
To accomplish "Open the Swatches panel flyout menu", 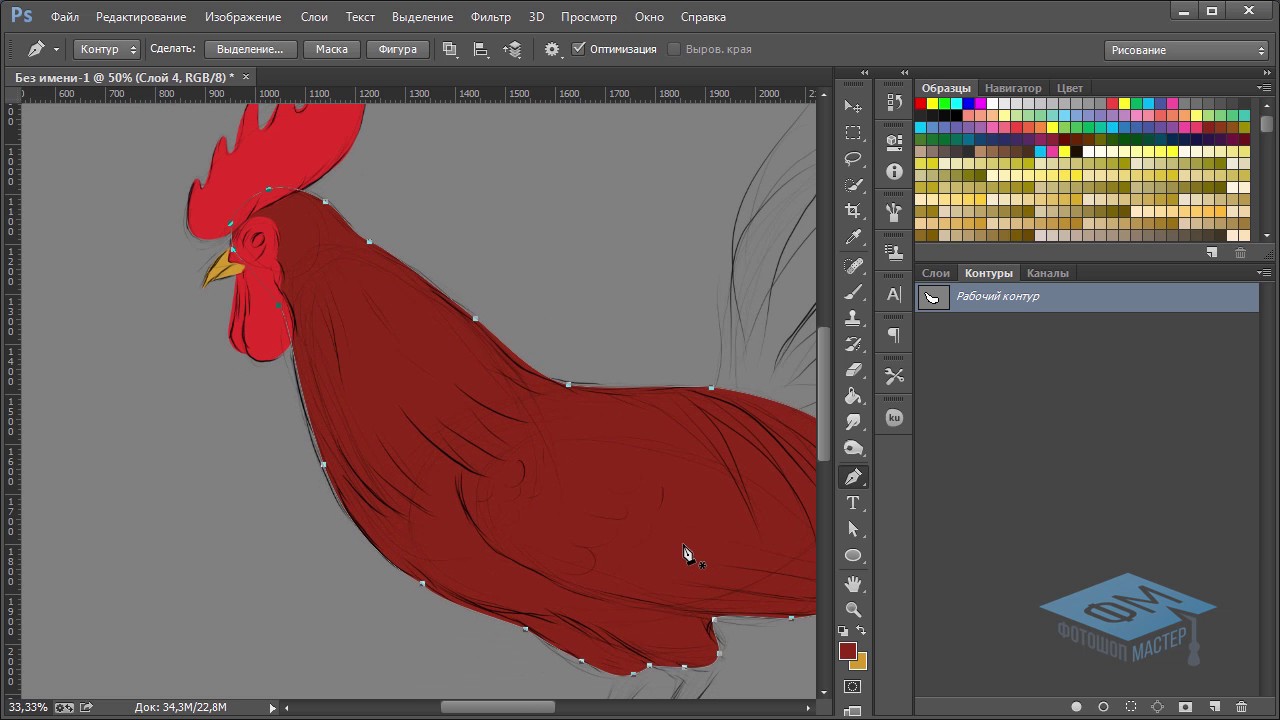I will point(1265,88).
